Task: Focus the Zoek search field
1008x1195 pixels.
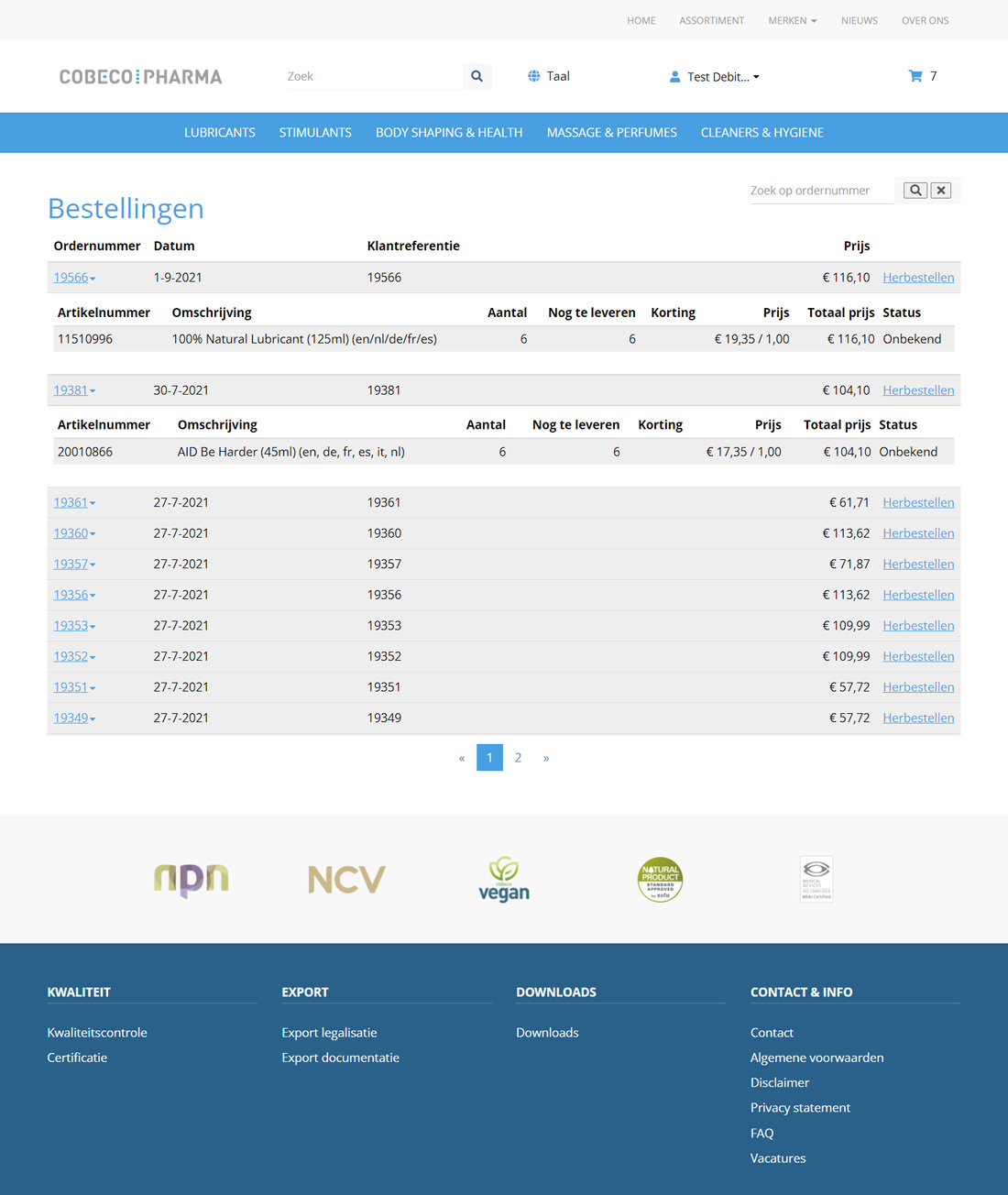Action: point(374,76)
